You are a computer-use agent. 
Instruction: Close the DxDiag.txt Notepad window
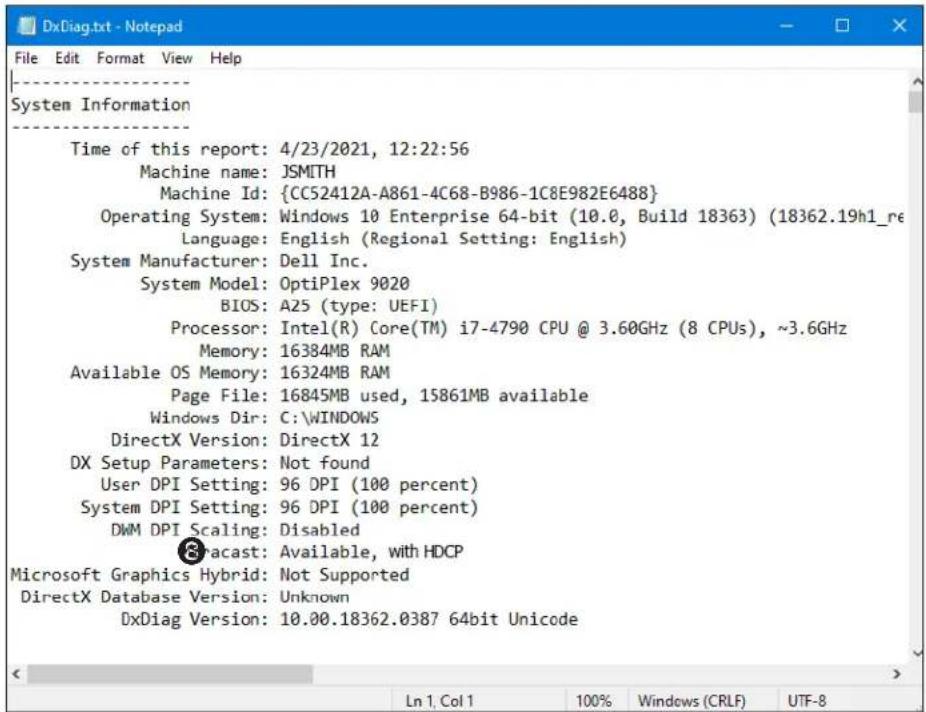899,26
